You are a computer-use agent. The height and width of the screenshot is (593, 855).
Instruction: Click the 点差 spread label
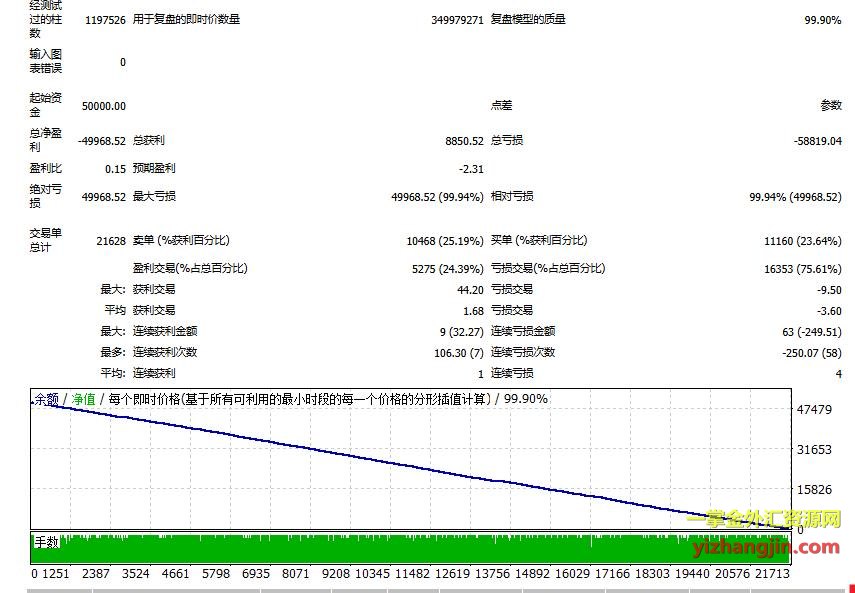pyautogui.click(x=501, y=105)
